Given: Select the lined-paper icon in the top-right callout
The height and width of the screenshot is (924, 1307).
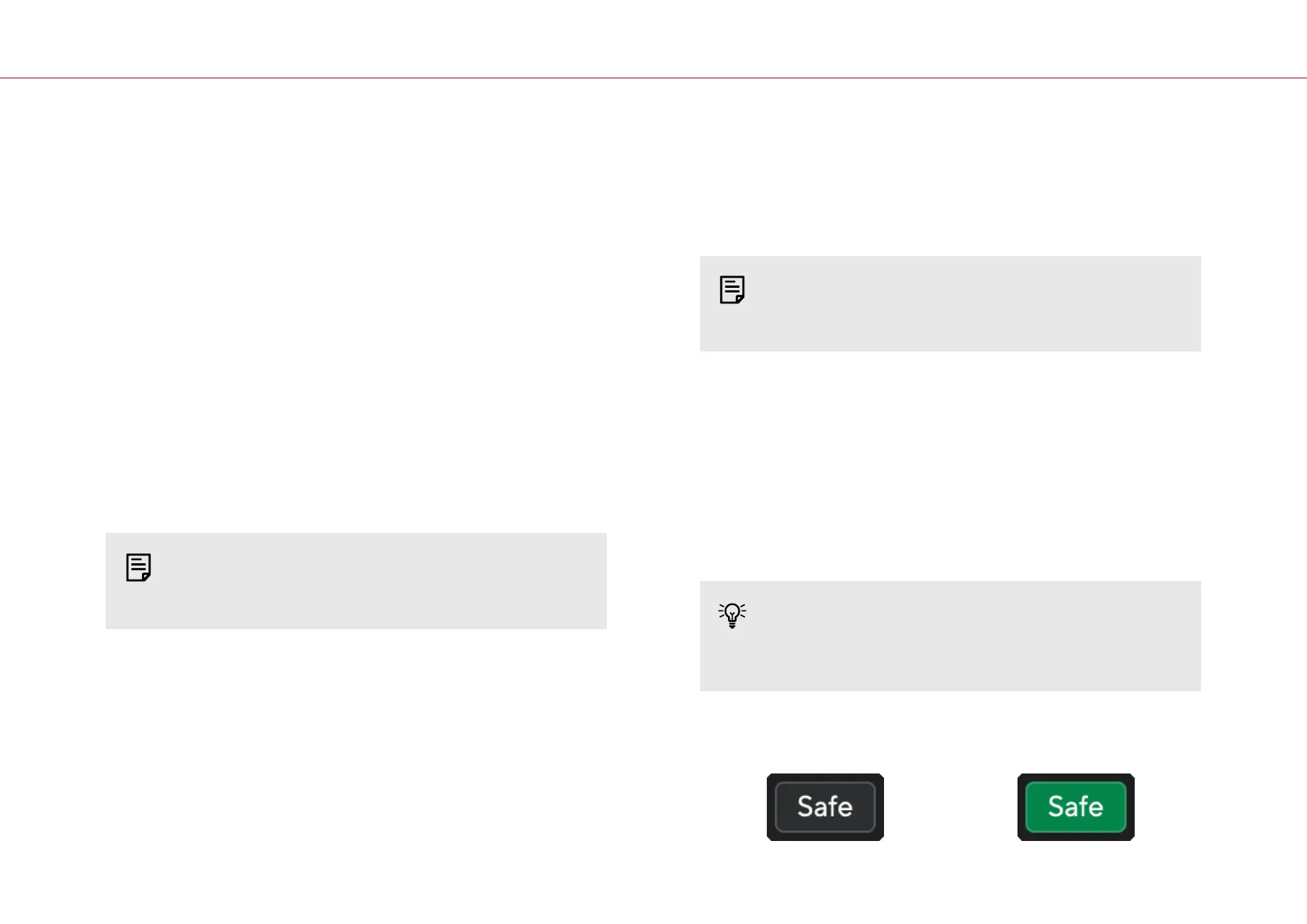Looking at the screenshot, I should tap(732, 289).
